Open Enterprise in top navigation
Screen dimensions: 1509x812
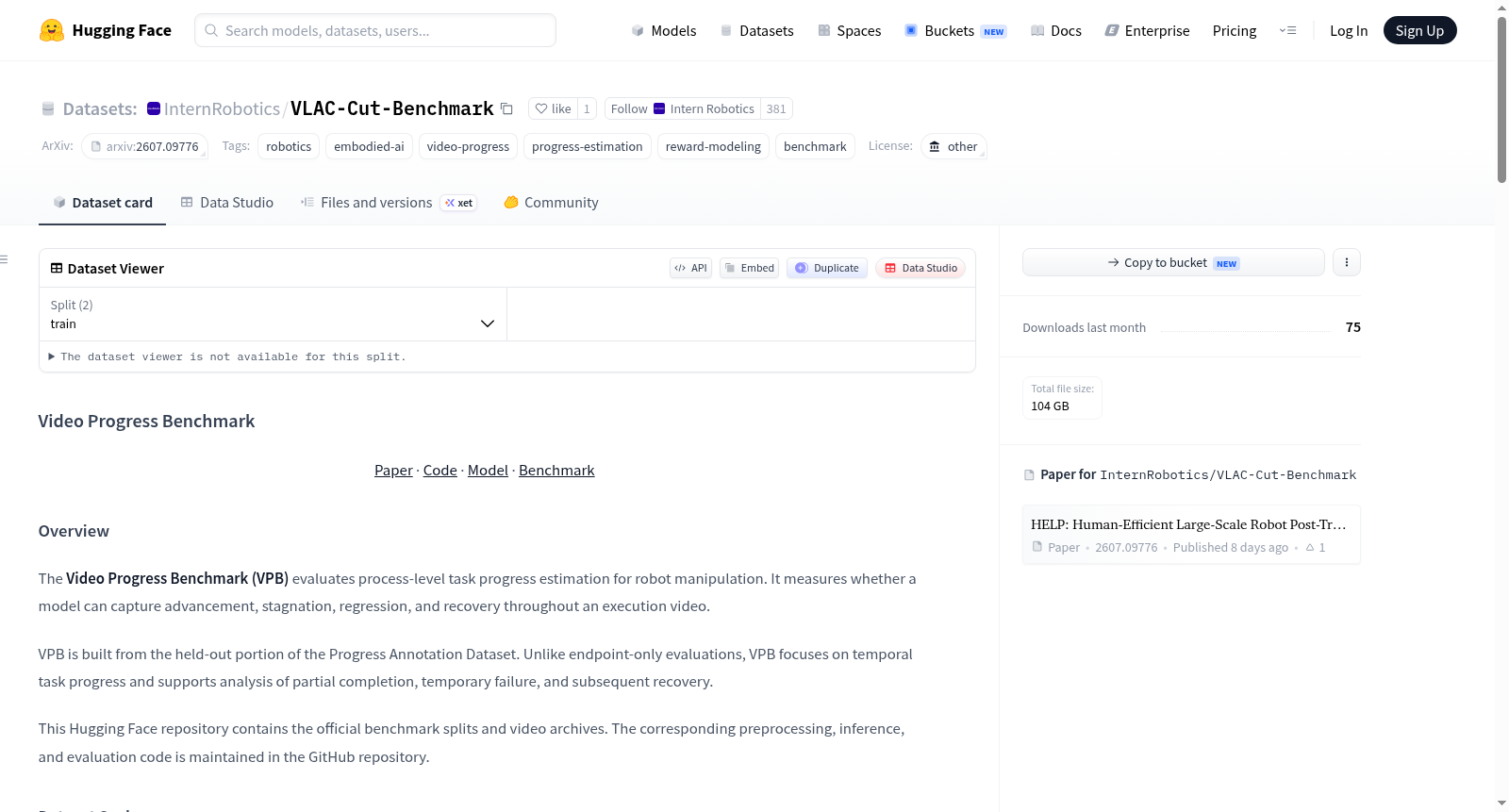click(1147, 30)
